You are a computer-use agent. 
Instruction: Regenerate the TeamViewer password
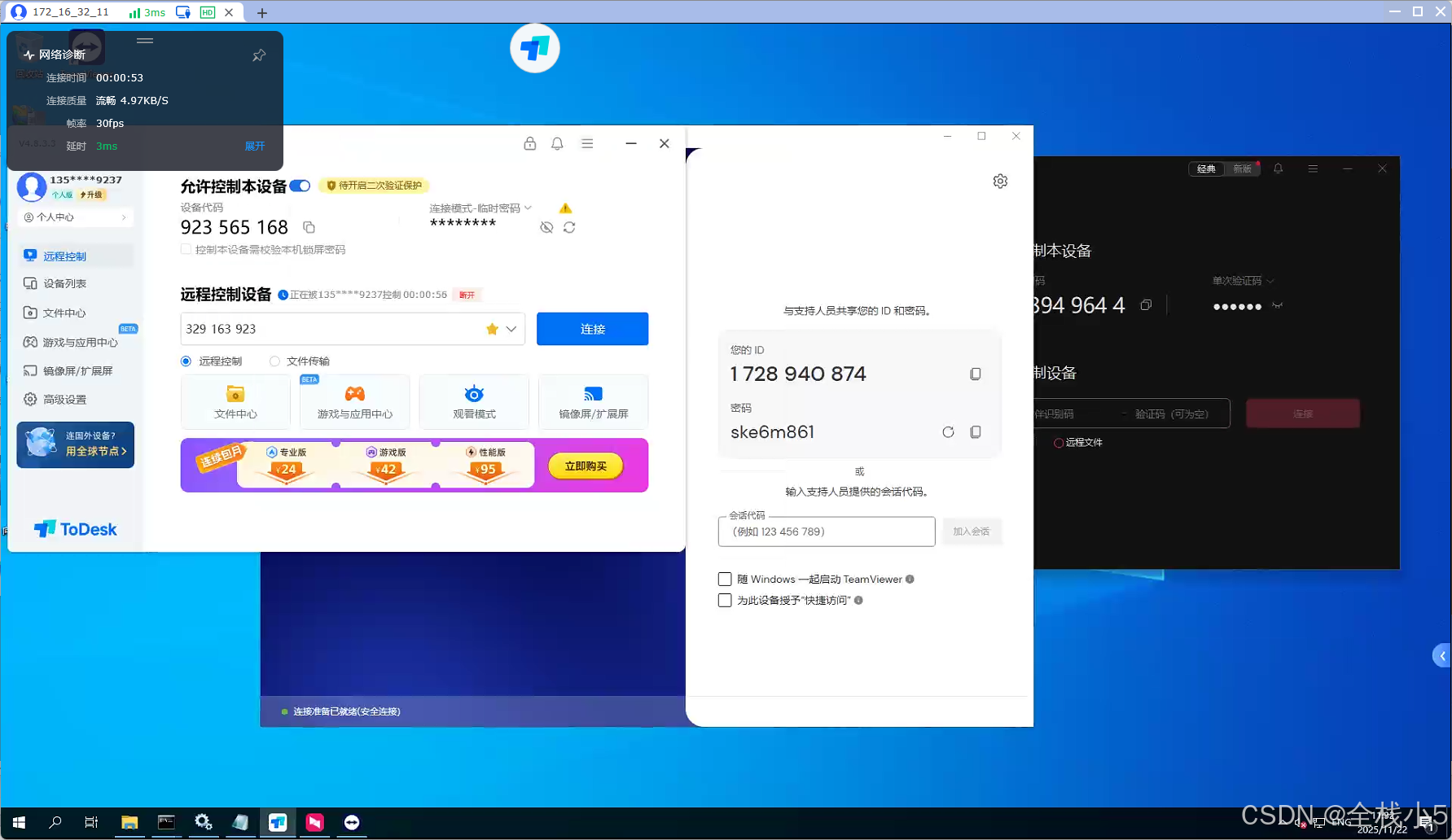click(x=948, y=431)
